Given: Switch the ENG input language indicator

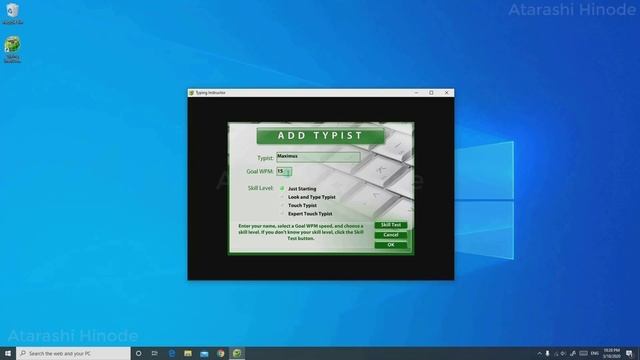Looking at the screenshot, I should pos(595,353).
